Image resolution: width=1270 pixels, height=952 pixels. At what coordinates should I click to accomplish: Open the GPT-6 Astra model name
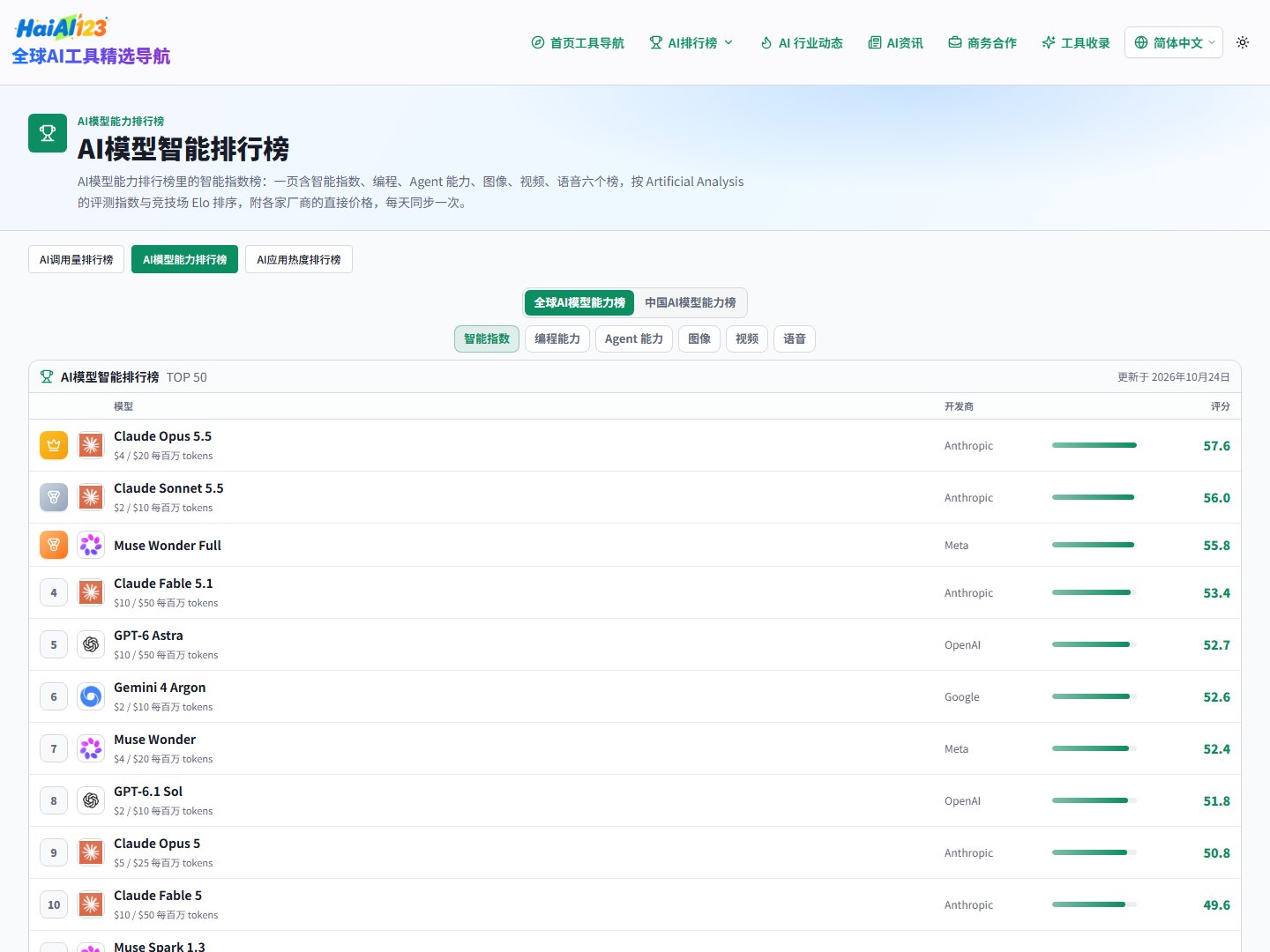coord(148,636)
